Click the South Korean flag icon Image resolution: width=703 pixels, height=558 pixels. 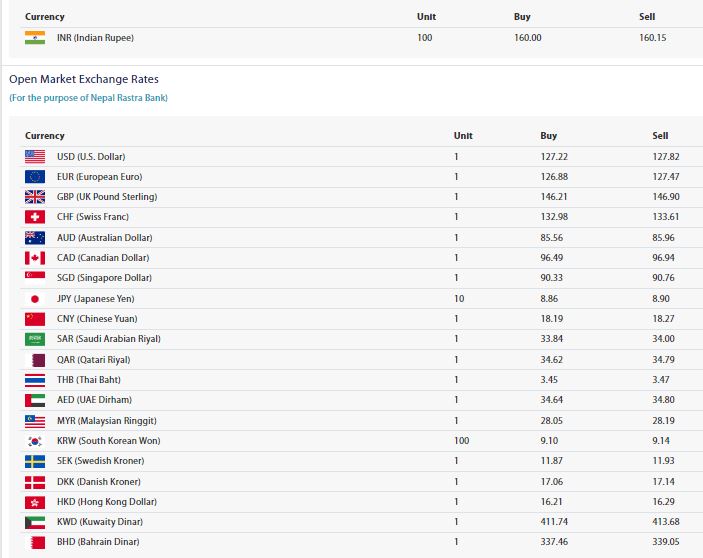[35, 441]
